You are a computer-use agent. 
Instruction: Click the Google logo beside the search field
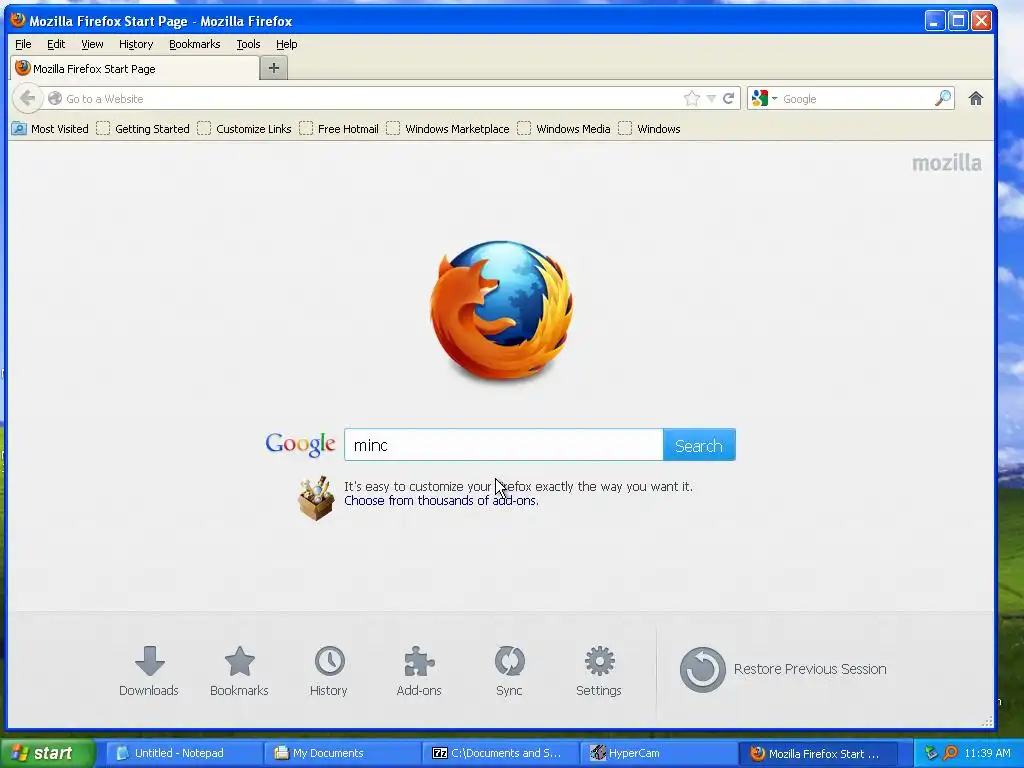[x=300, y=445]
